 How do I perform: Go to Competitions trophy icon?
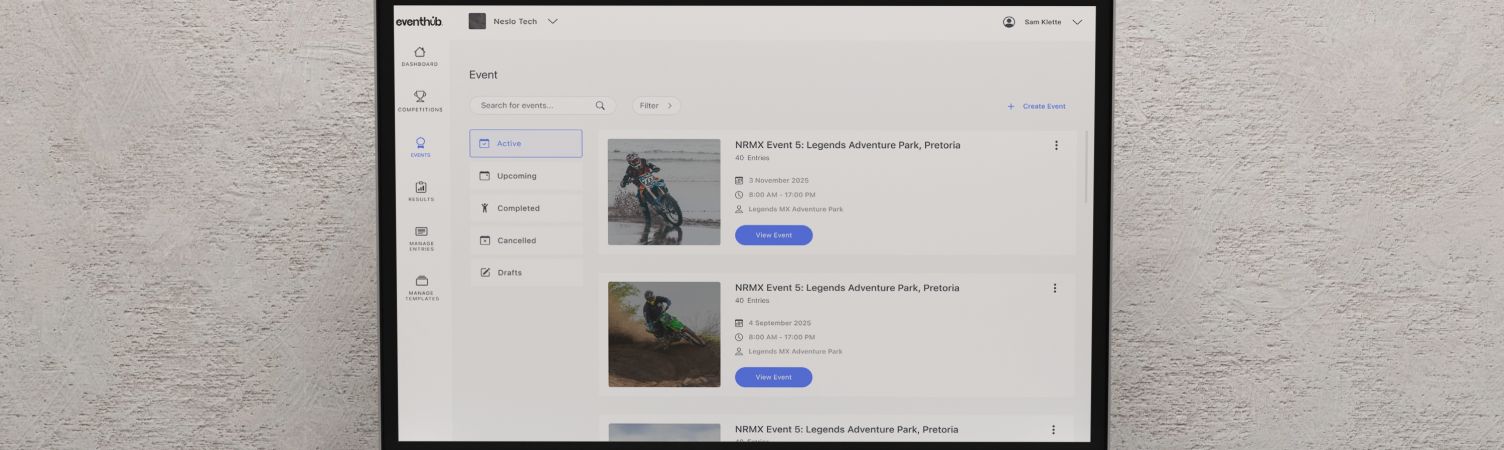coord(420,97)
